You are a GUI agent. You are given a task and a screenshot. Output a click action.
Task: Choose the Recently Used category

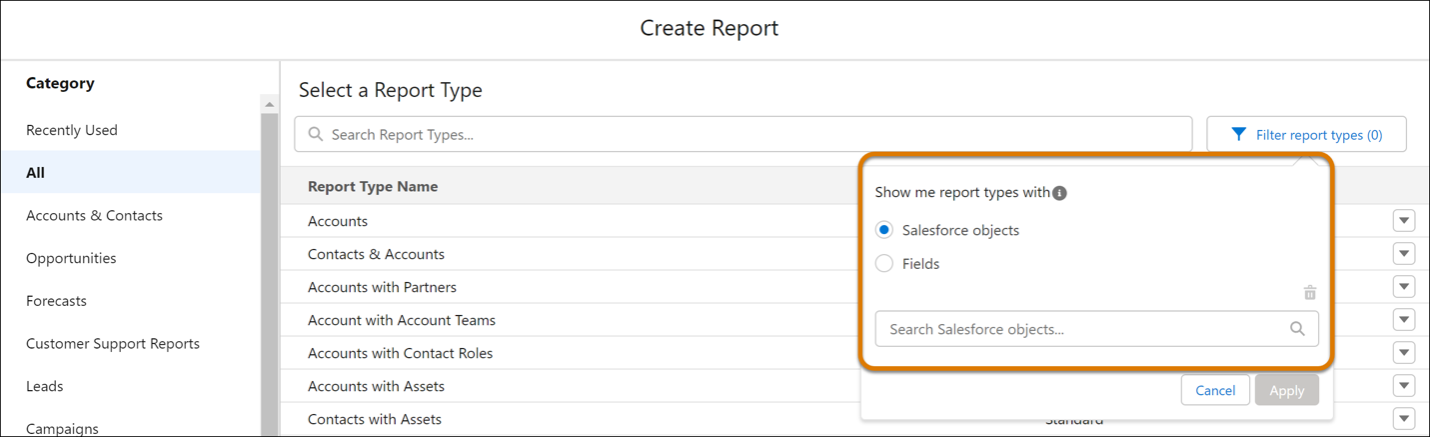pos(72,130)
